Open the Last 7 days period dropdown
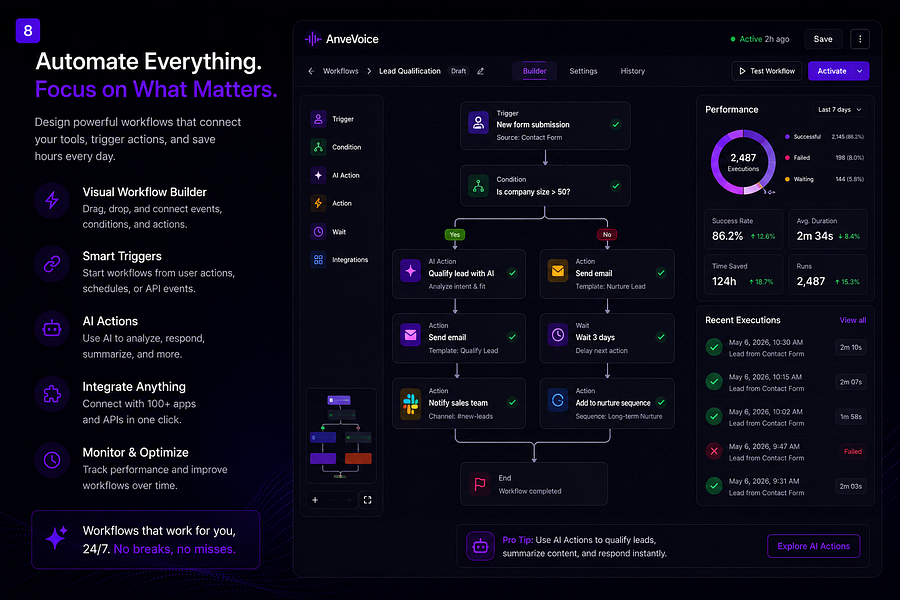Viewport: 900px width, 600px height. [x=839, y=110]
